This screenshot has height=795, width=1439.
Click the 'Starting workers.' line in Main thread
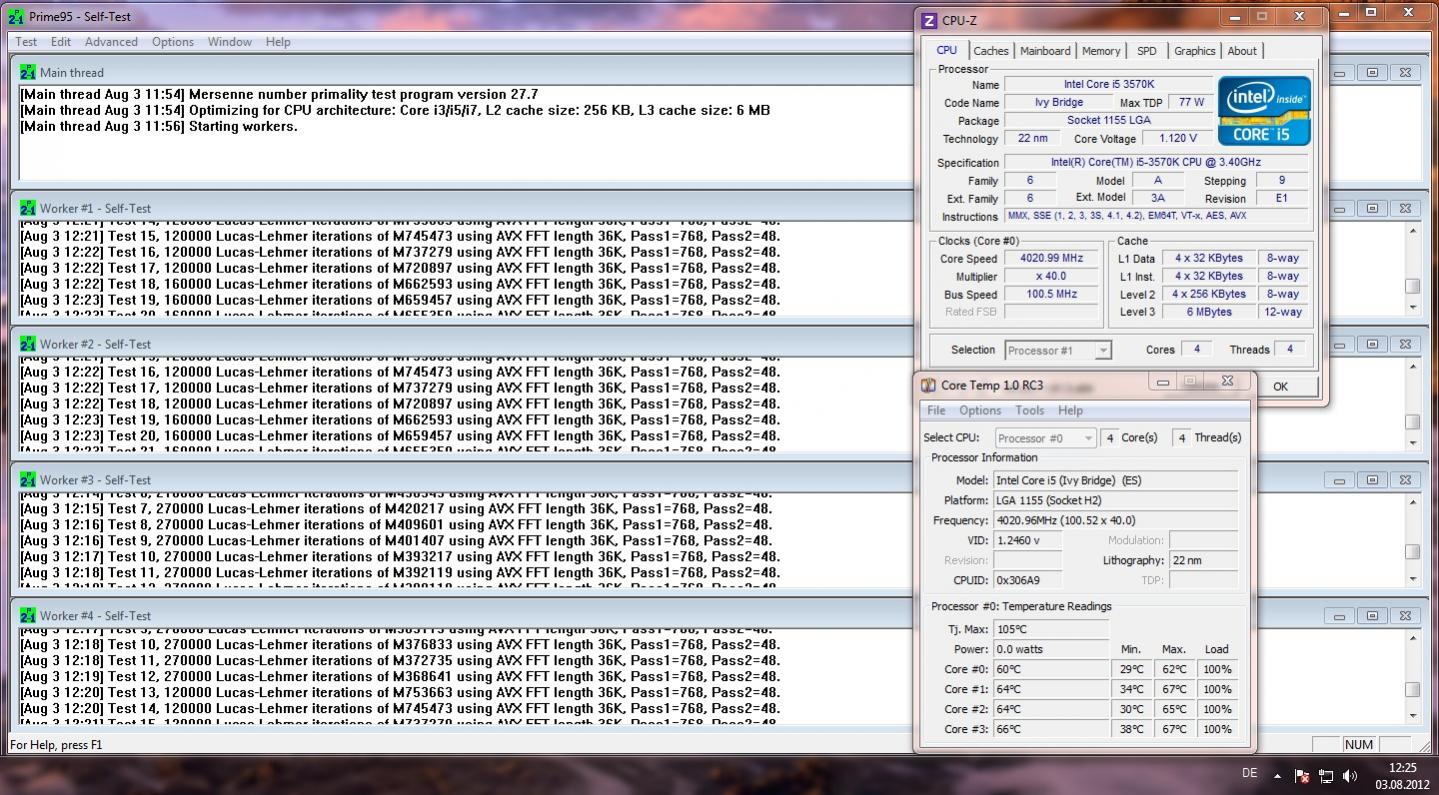(159, 126)
